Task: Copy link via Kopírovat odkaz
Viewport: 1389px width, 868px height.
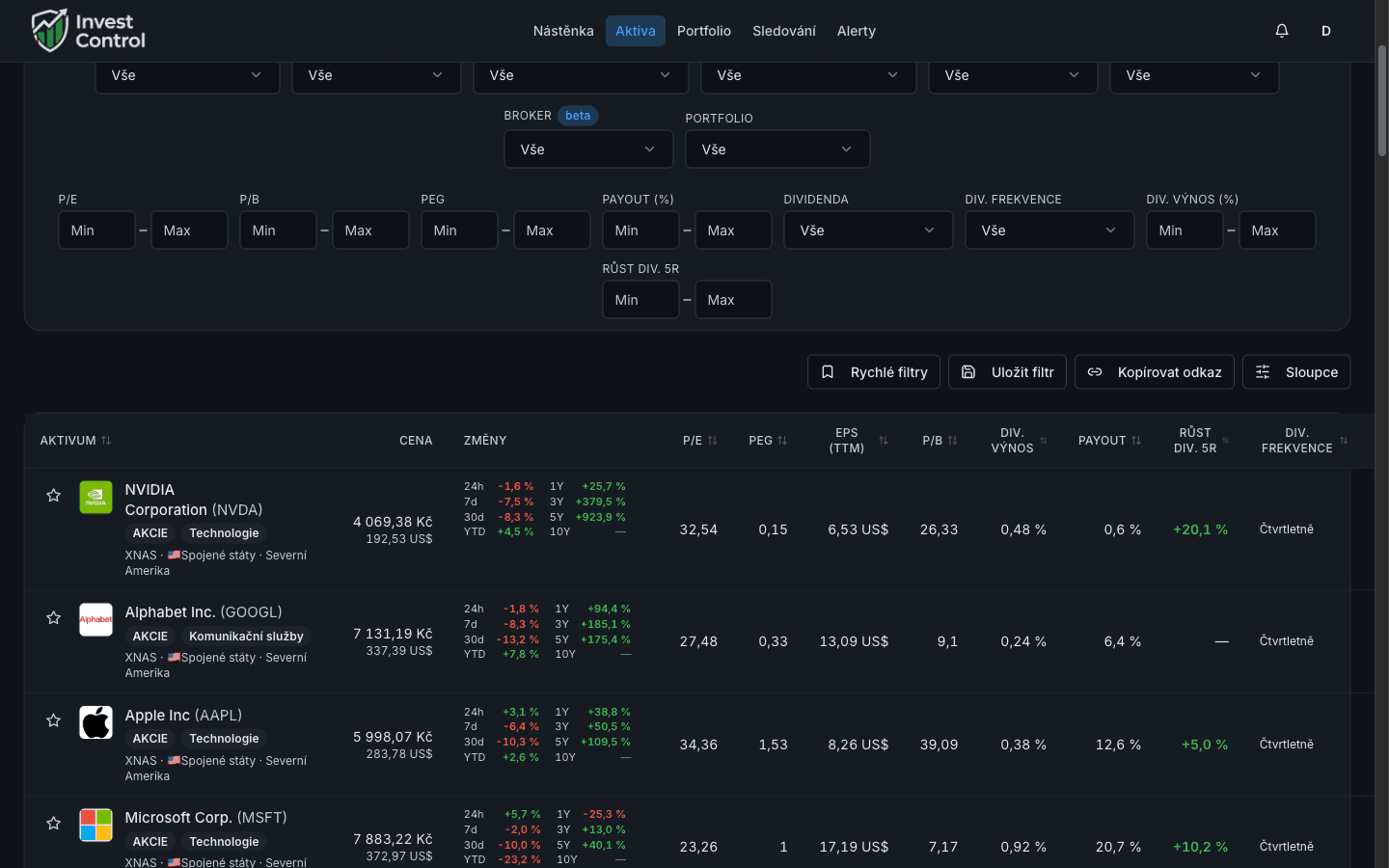Action: [1155, 372]
